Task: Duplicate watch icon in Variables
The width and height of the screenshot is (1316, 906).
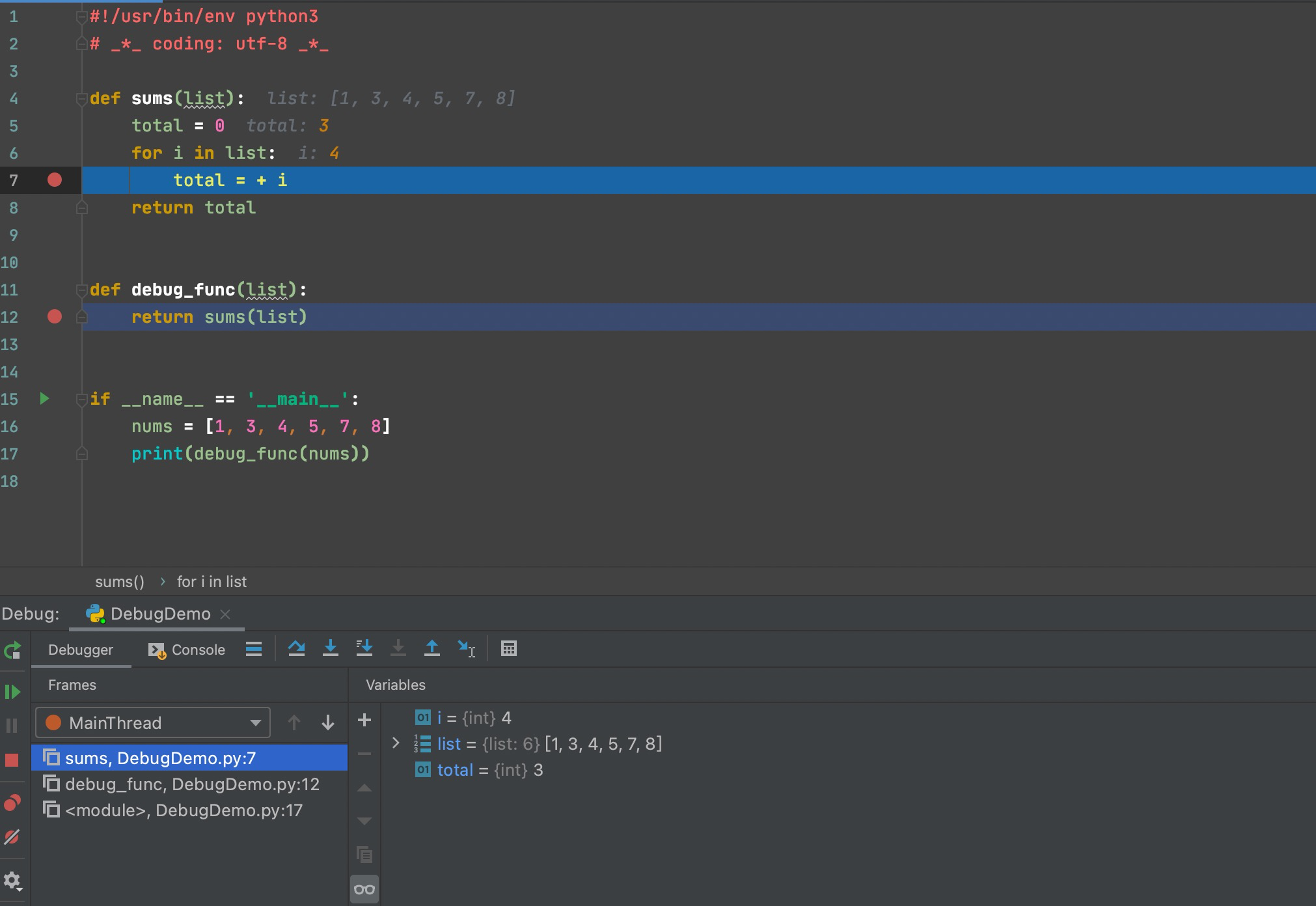Action: tap(364, 855)
